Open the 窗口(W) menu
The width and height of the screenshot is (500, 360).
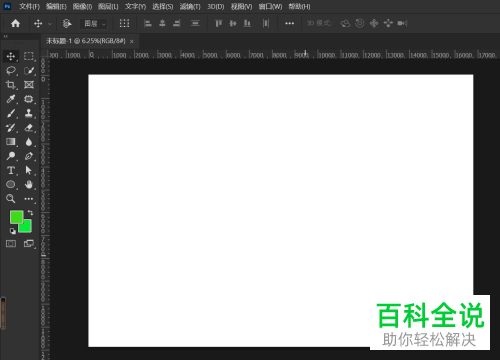[270, 6]
